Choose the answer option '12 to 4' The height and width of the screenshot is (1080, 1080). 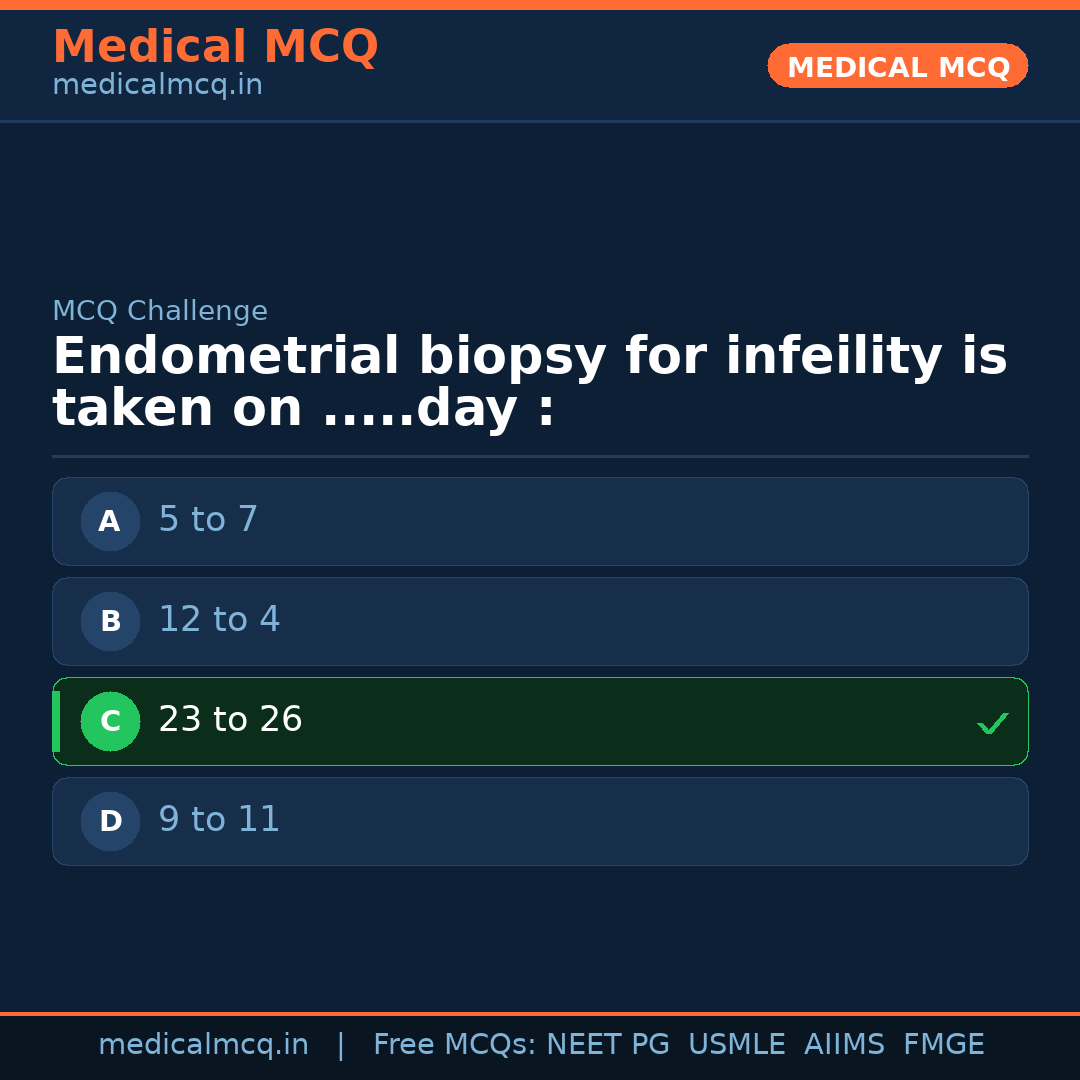click(540, 621)
